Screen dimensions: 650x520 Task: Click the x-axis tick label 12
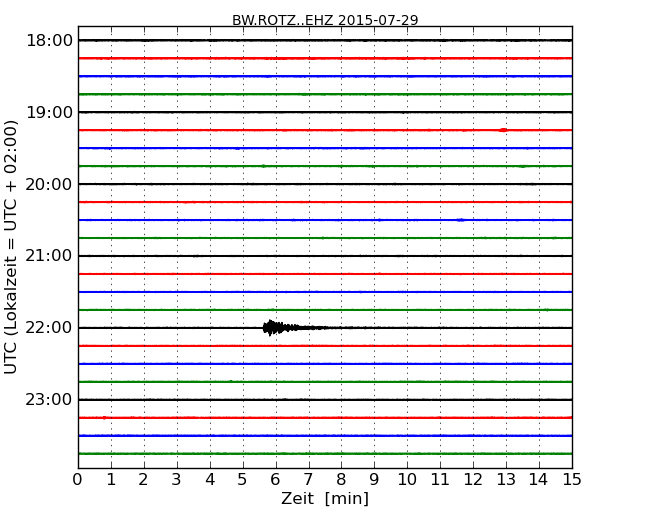coord(473,480)
